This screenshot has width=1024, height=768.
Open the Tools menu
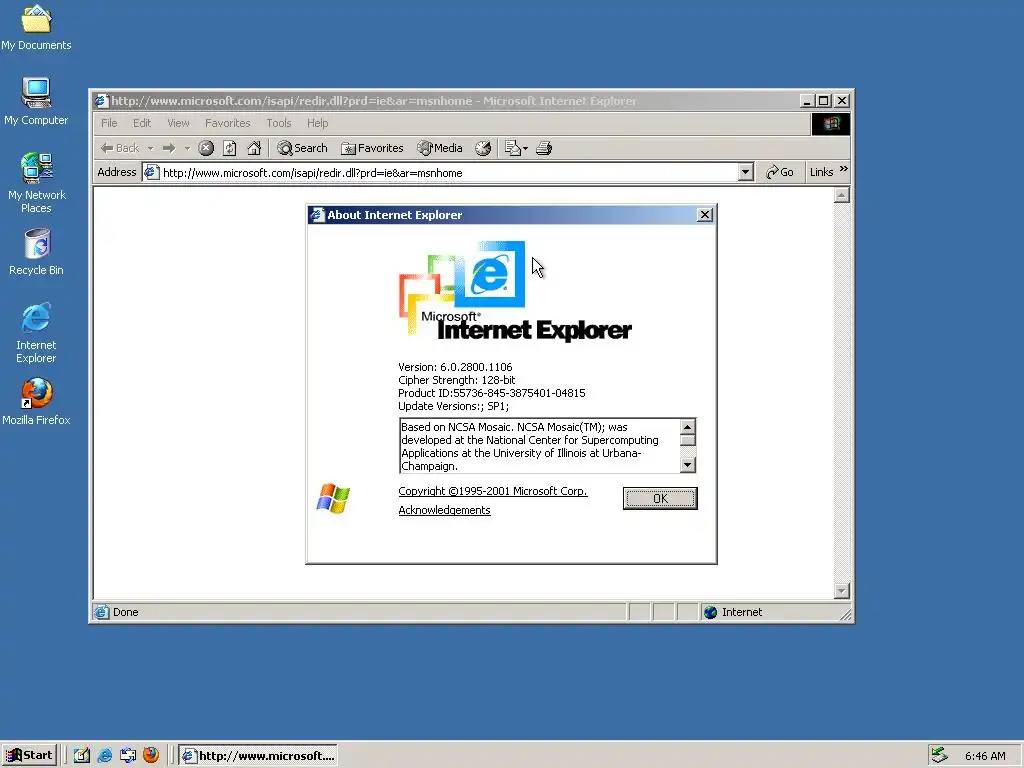pos(278,123)
